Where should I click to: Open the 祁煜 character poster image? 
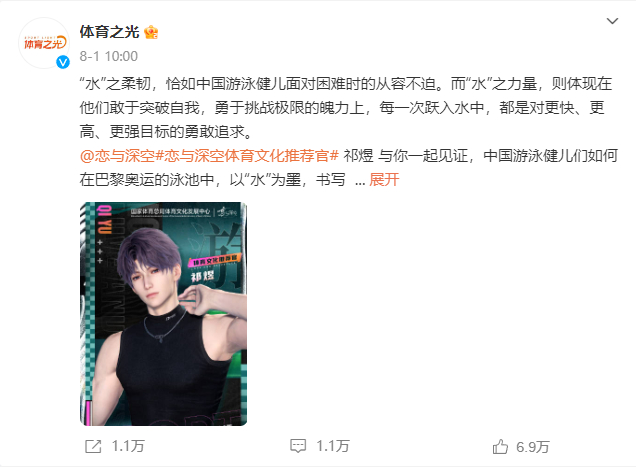pos(163,314)
